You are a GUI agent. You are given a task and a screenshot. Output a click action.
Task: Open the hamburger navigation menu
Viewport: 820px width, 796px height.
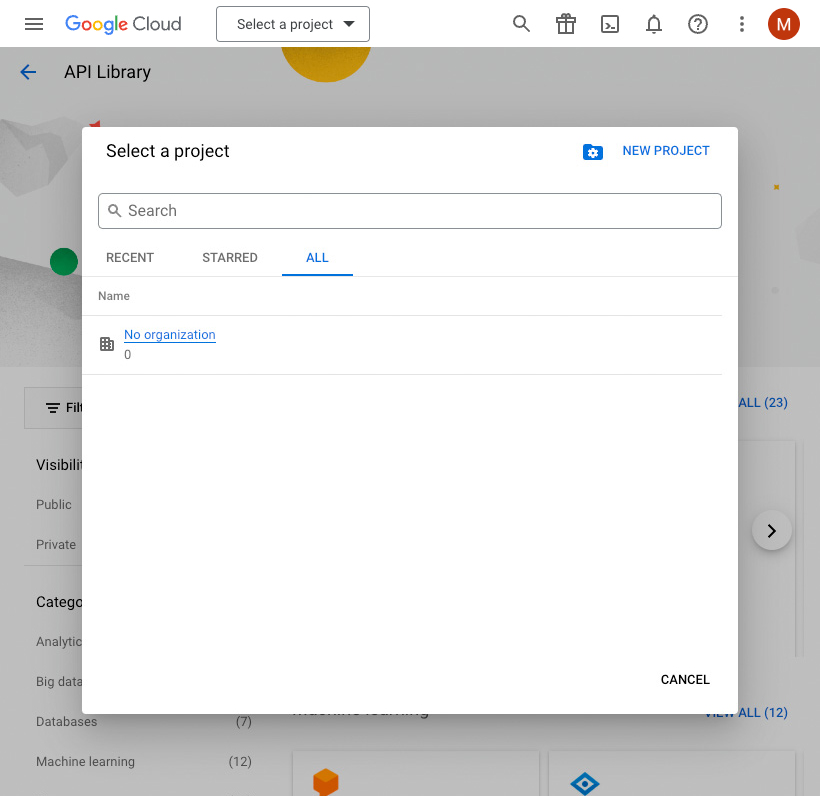(x=34, y=24)
